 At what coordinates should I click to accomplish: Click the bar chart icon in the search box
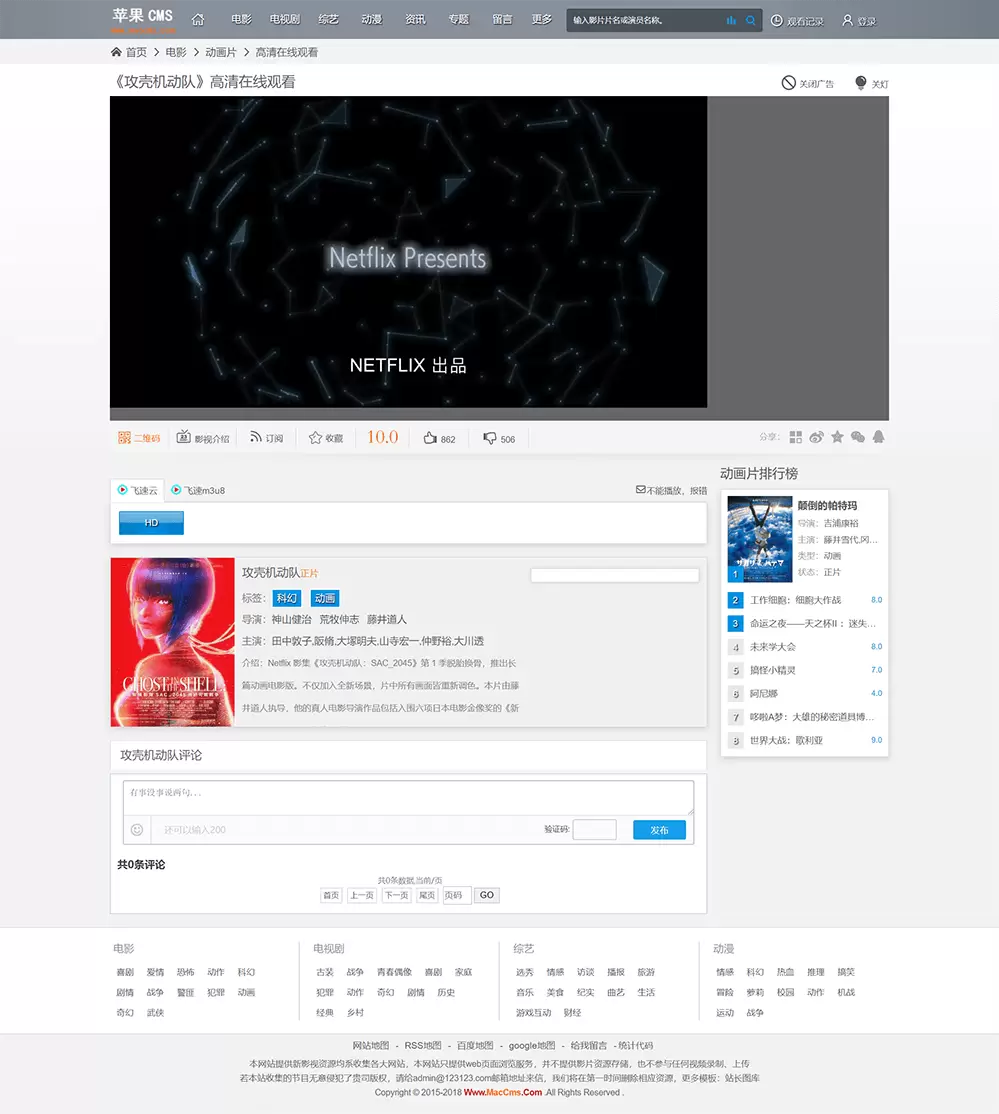point(731,21)
